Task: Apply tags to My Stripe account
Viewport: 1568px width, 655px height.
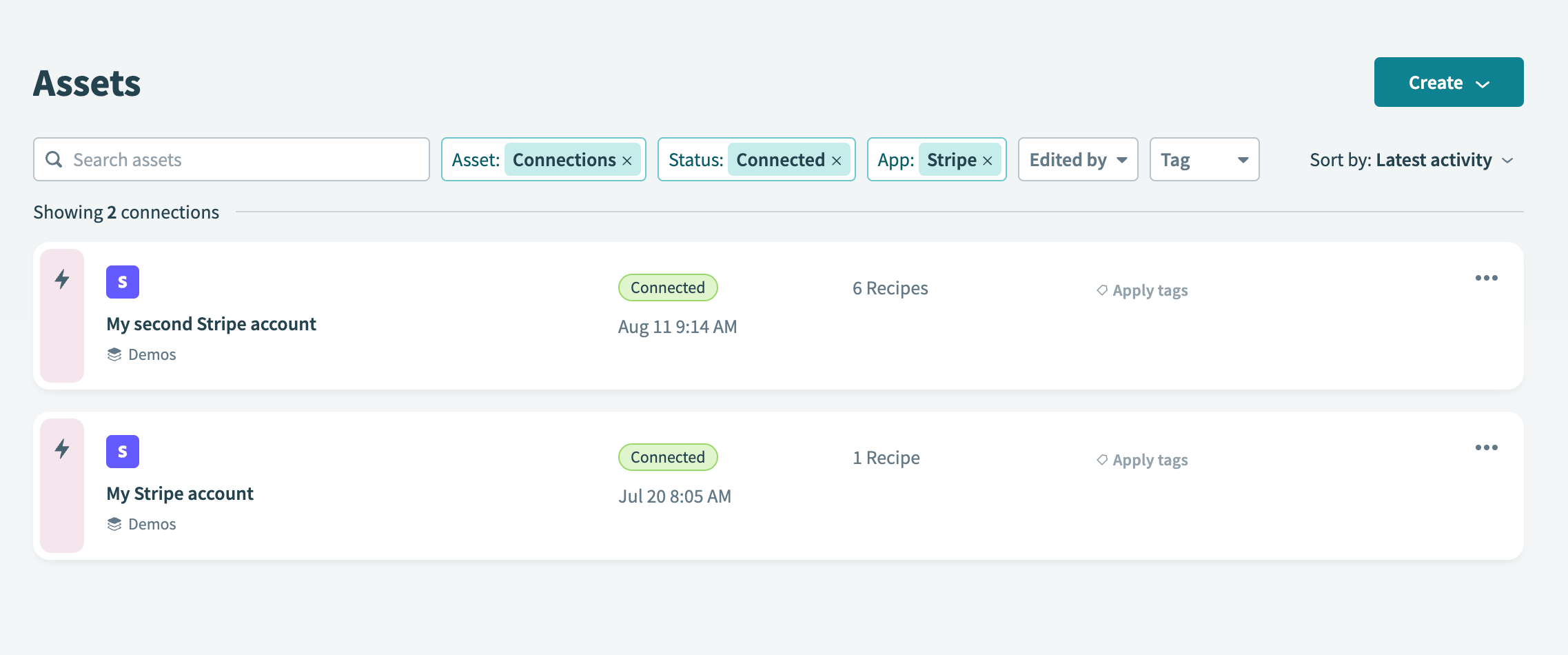Action: pos(1150,459)
